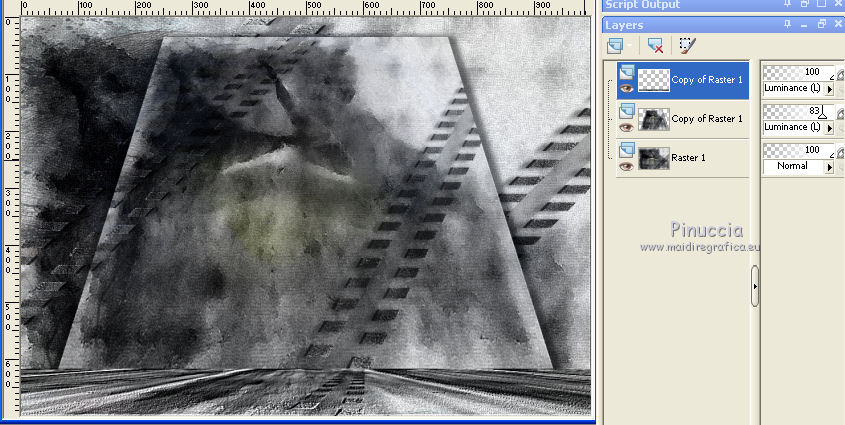Select the non-highlighted 'Copy of Raster 1' layer name

pos(707,119)
